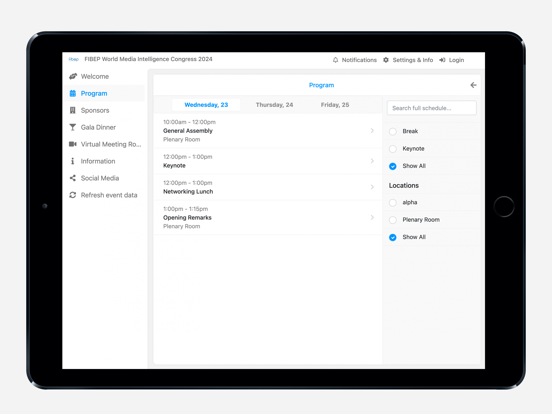Image resolution: width=552 pixels, height=414 pixels.
Task: Open the Notifications bell icon
Action: pos(335,60)
